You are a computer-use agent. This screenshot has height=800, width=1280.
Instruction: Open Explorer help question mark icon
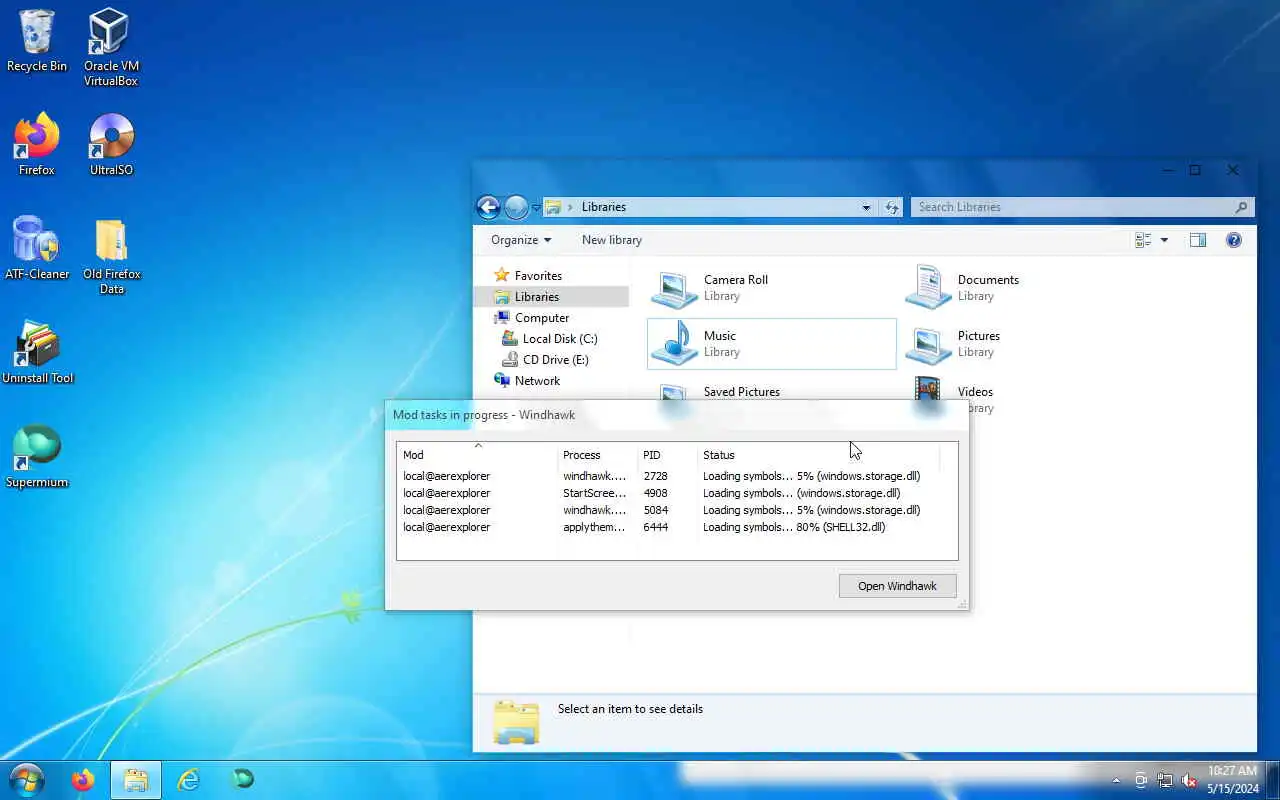tap(1234, 240)
